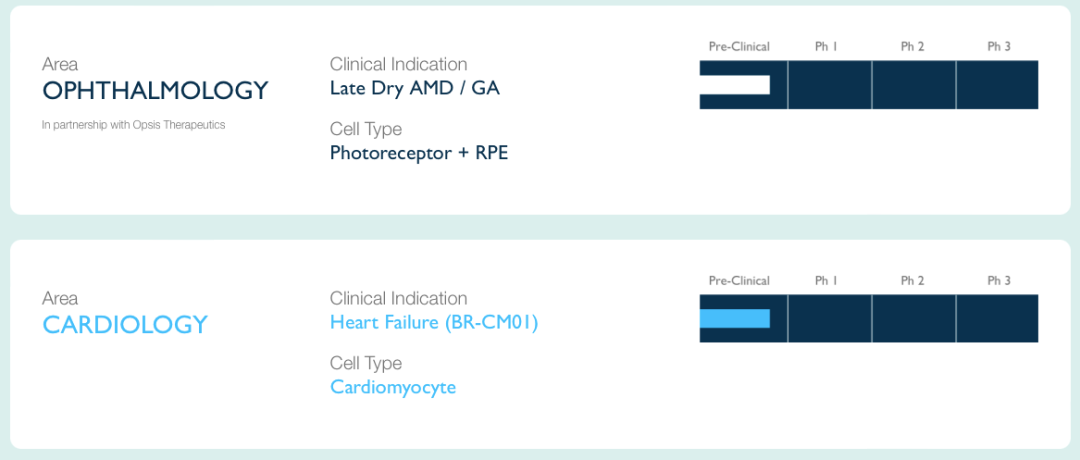
Task: Click the Ph 3 segment in Cardiology pipeline
Action: pyautogui.click(x=997, y=318)
